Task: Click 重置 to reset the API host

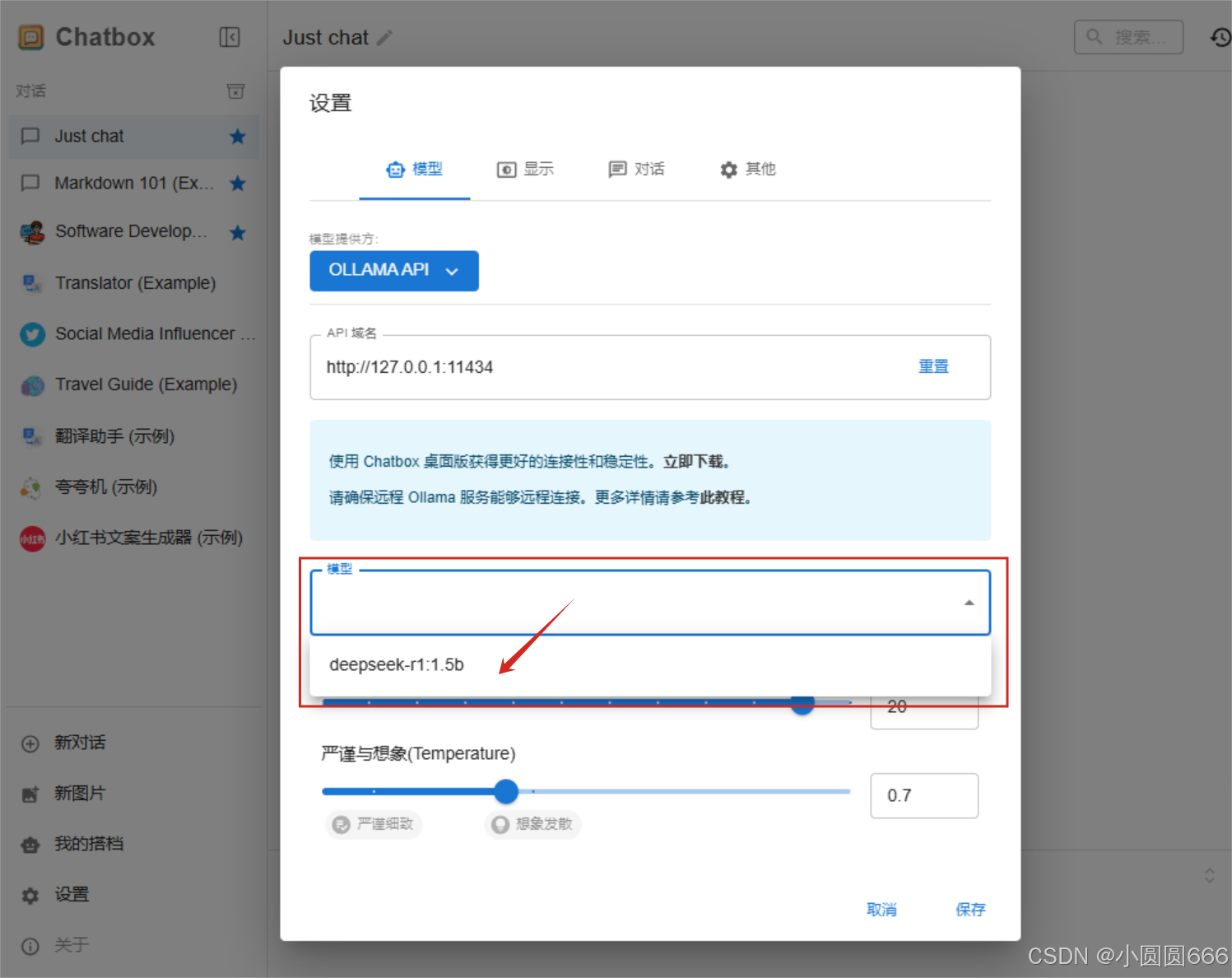Action: 933,366
